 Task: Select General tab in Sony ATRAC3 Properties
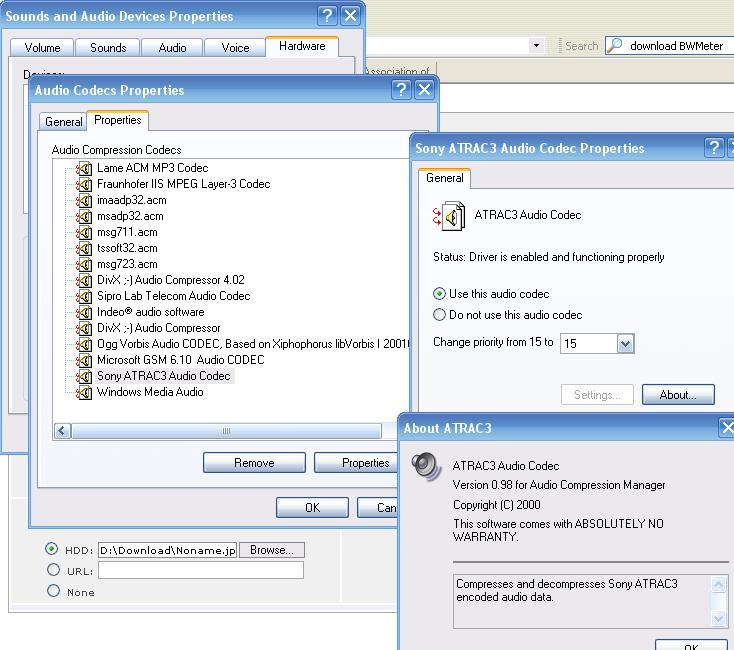click(445, 178)
